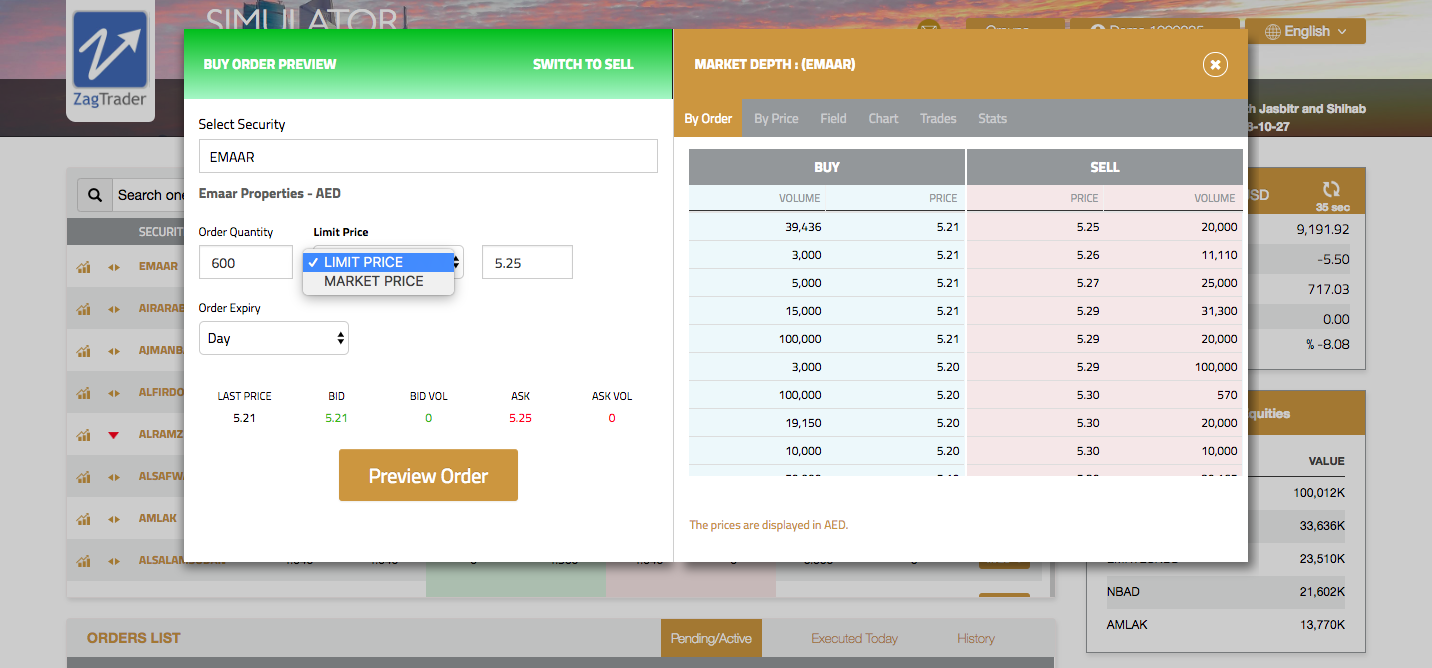Open chart icon for AJMANB row
1432x668 pixels.
click(x=84, y=351)
